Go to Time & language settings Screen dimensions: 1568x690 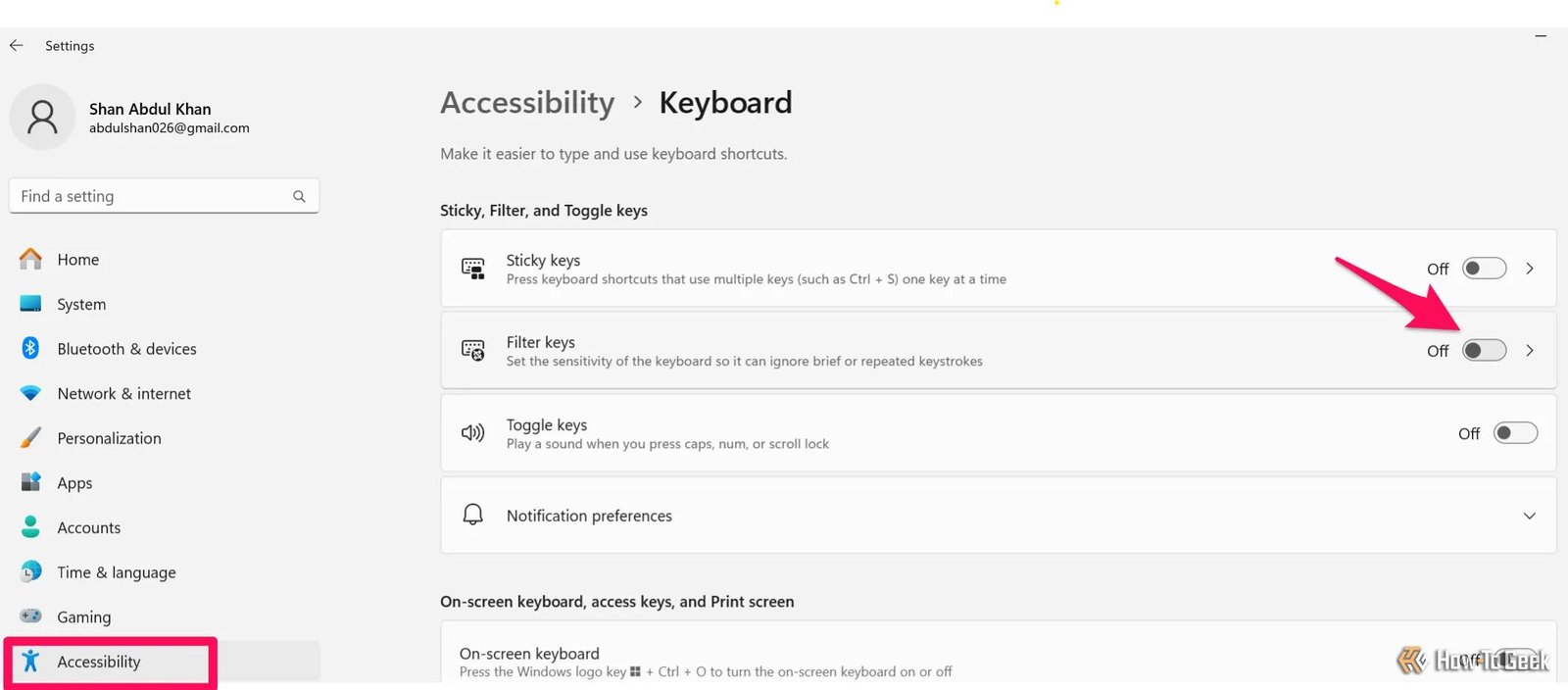117,572
